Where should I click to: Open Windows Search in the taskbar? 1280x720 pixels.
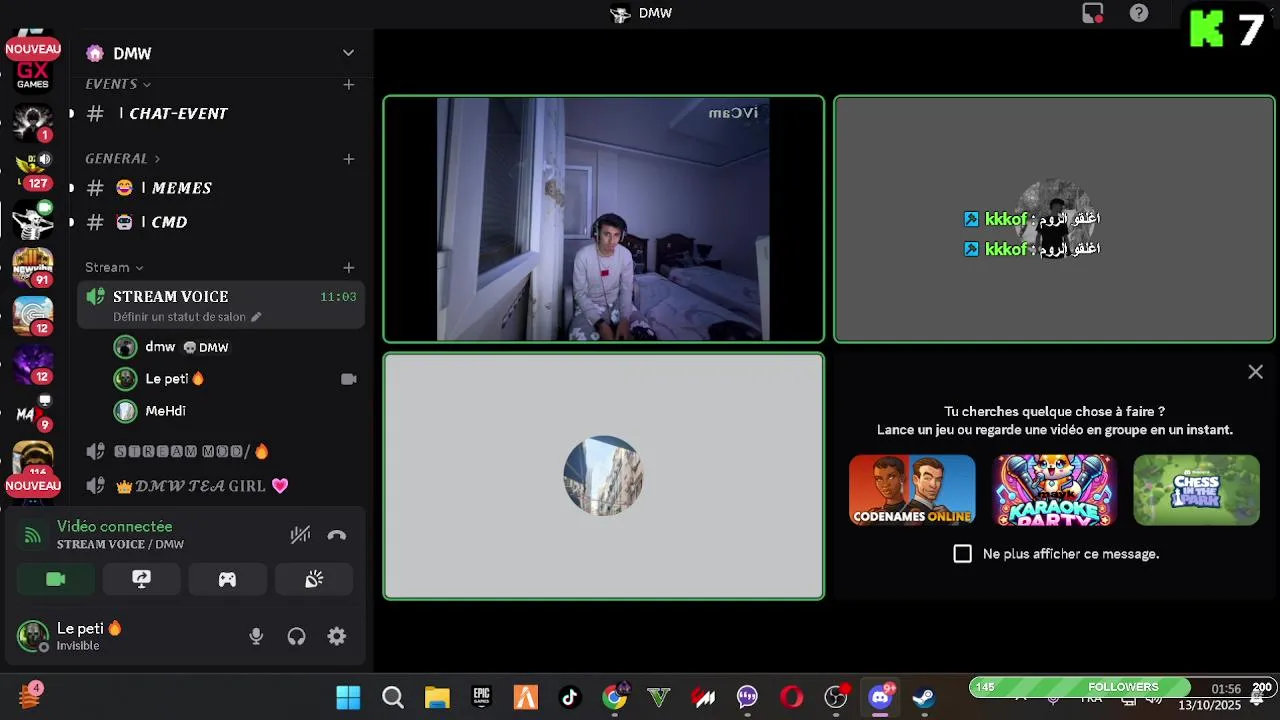[x=393, y=697]
